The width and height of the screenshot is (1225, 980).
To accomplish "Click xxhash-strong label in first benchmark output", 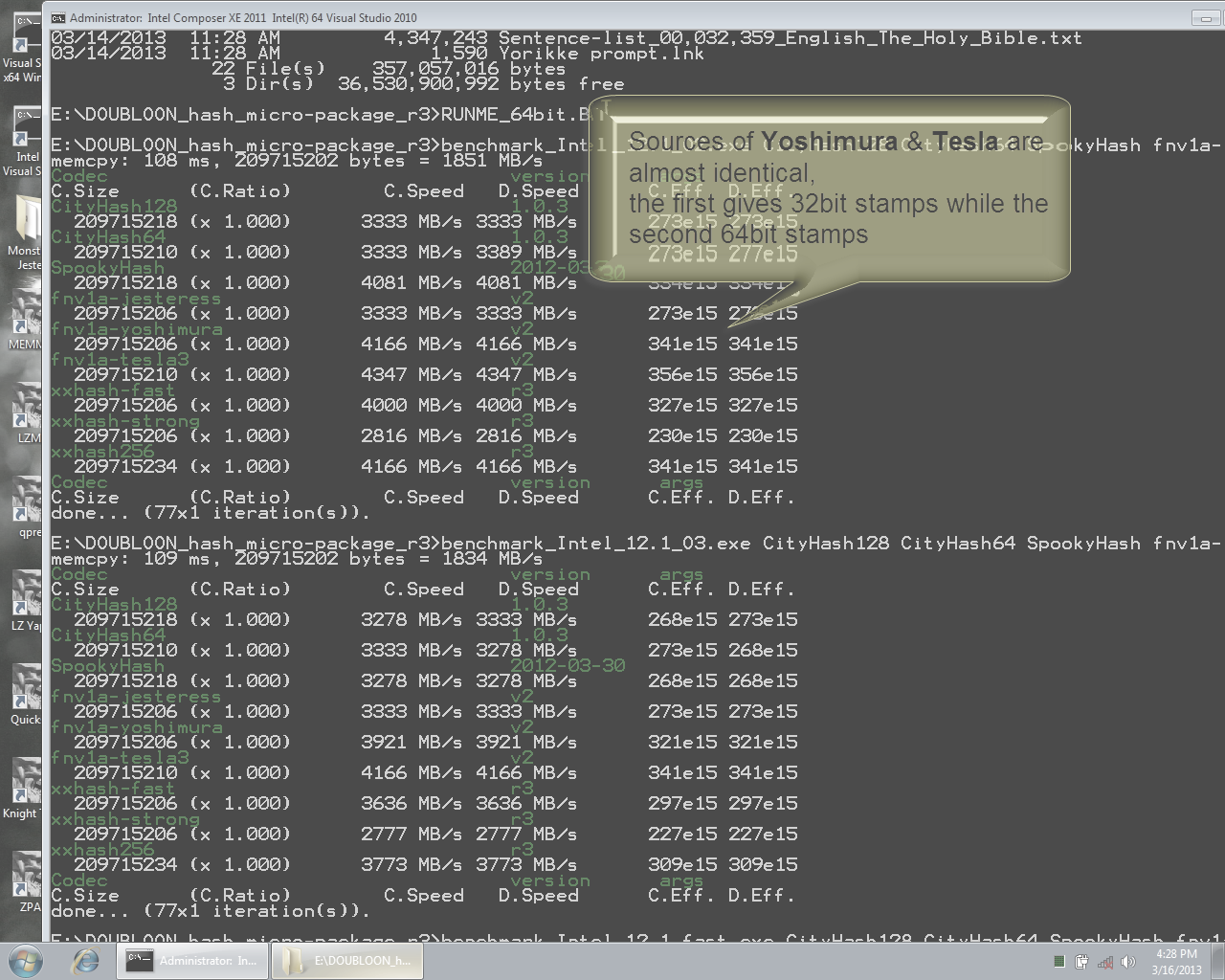I will (124, 421).
